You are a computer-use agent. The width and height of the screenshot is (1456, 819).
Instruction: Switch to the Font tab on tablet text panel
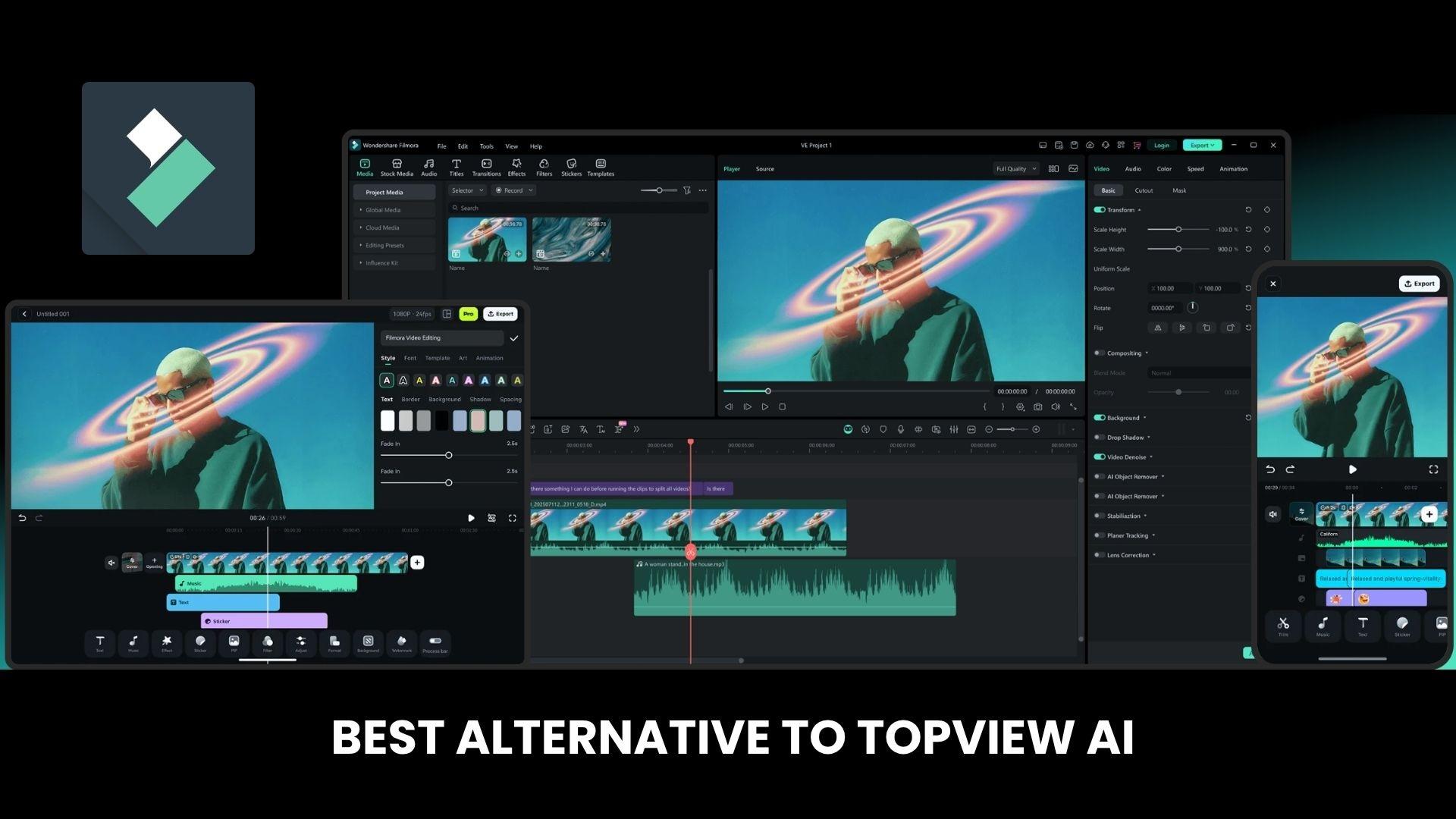[410, 358]
